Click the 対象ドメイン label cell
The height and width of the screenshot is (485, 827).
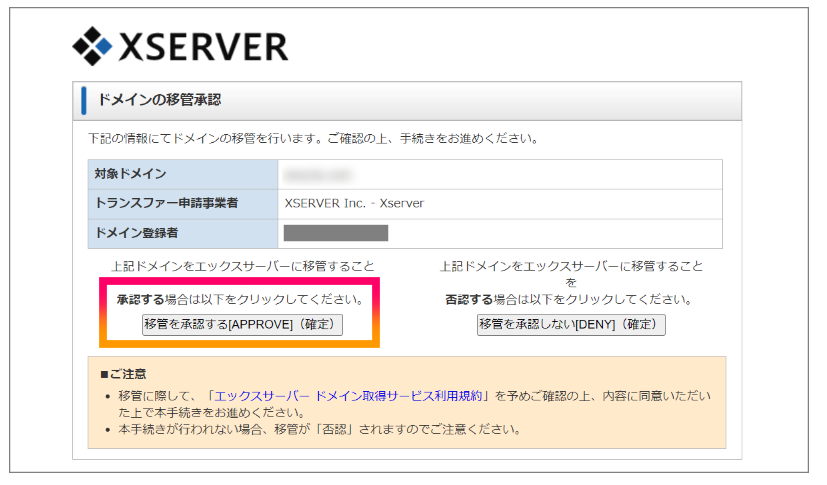[183, 174]
